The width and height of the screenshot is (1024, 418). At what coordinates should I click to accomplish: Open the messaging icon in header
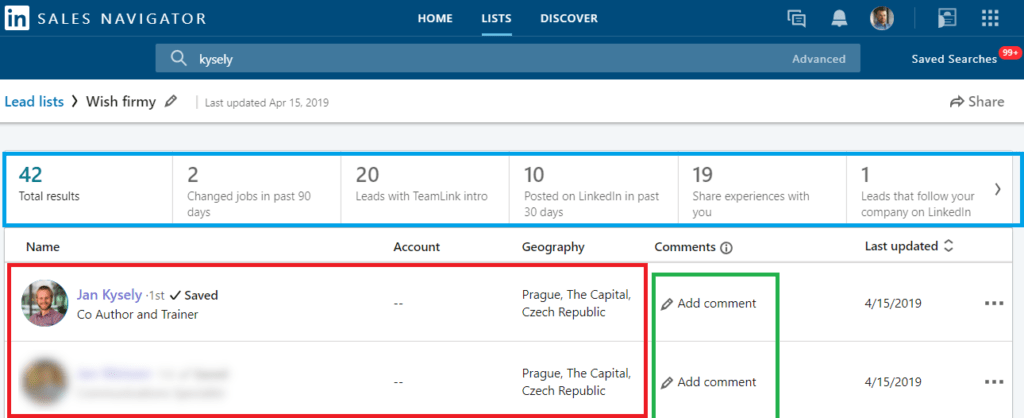[x=796, y=19]
